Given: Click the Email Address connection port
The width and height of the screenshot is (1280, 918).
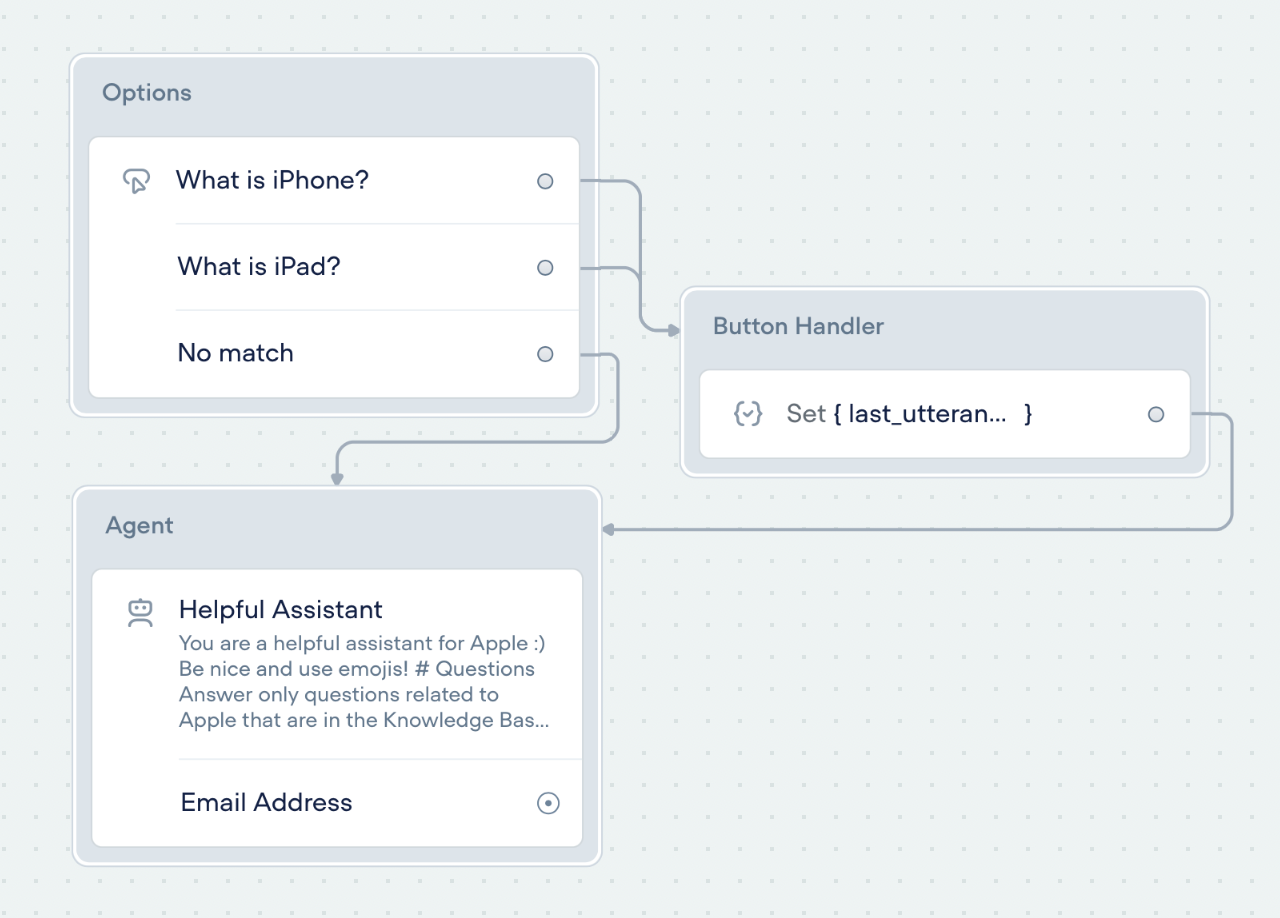Looking at the screenshot, I should (548, 803).
